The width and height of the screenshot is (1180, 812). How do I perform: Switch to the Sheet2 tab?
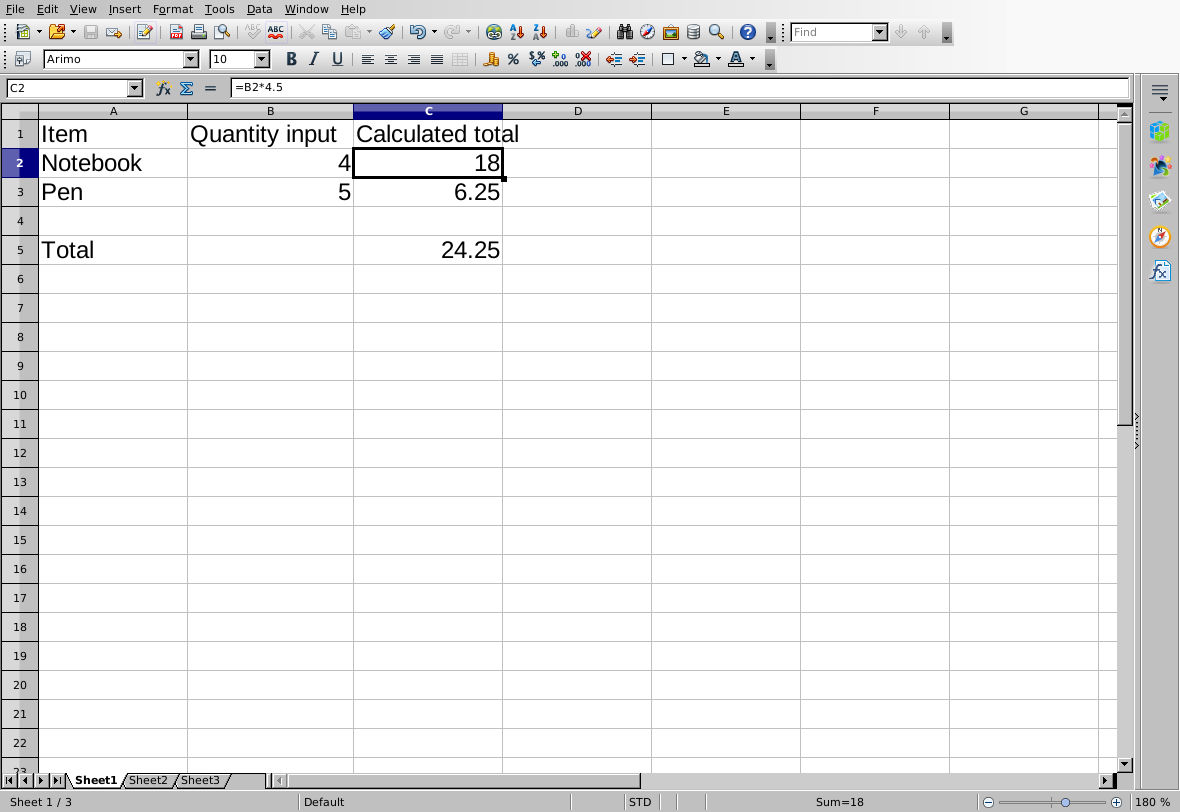click(148, 780)
